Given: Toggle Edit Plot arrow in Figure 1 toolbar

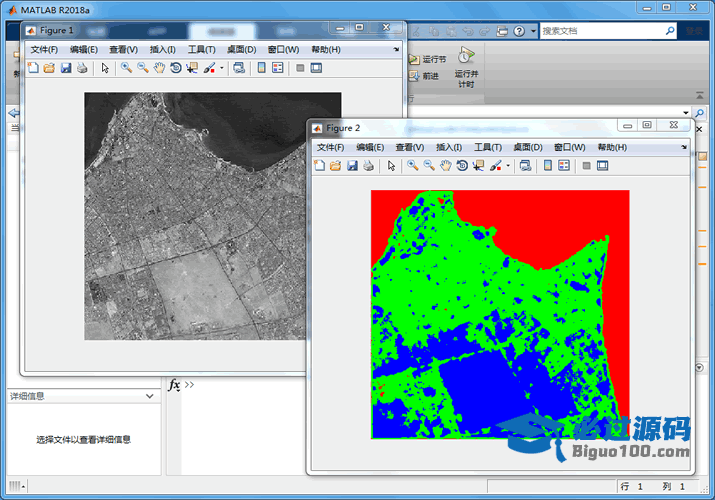Looking at the screenshot, I should pyautogui.click(x=105, y=68).
